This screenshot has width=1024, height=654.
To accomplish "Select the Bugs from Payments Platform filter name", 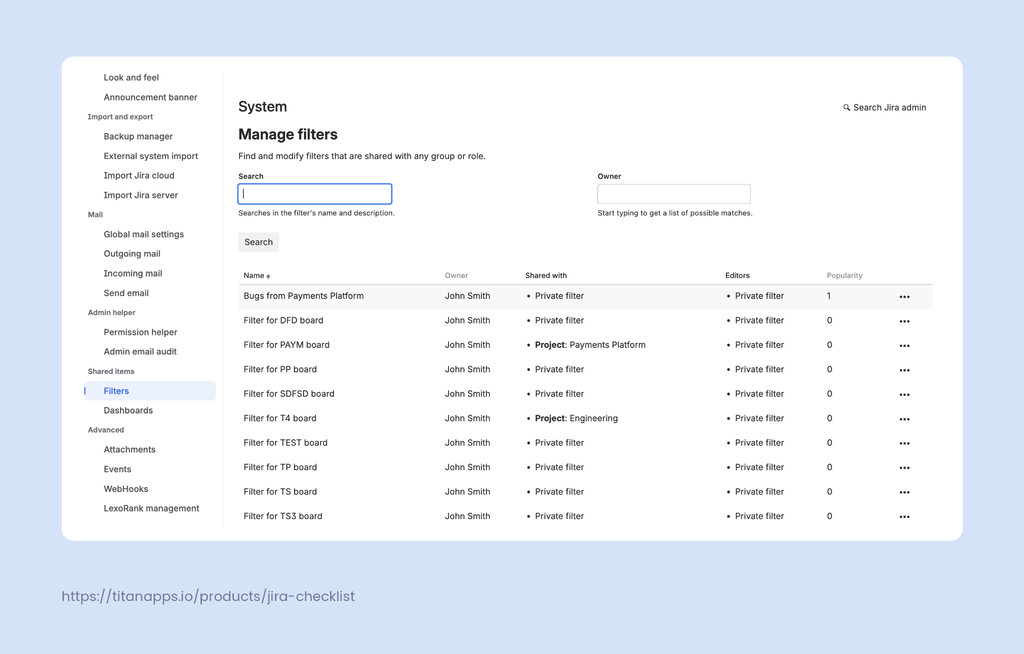I will coord(304,296).
